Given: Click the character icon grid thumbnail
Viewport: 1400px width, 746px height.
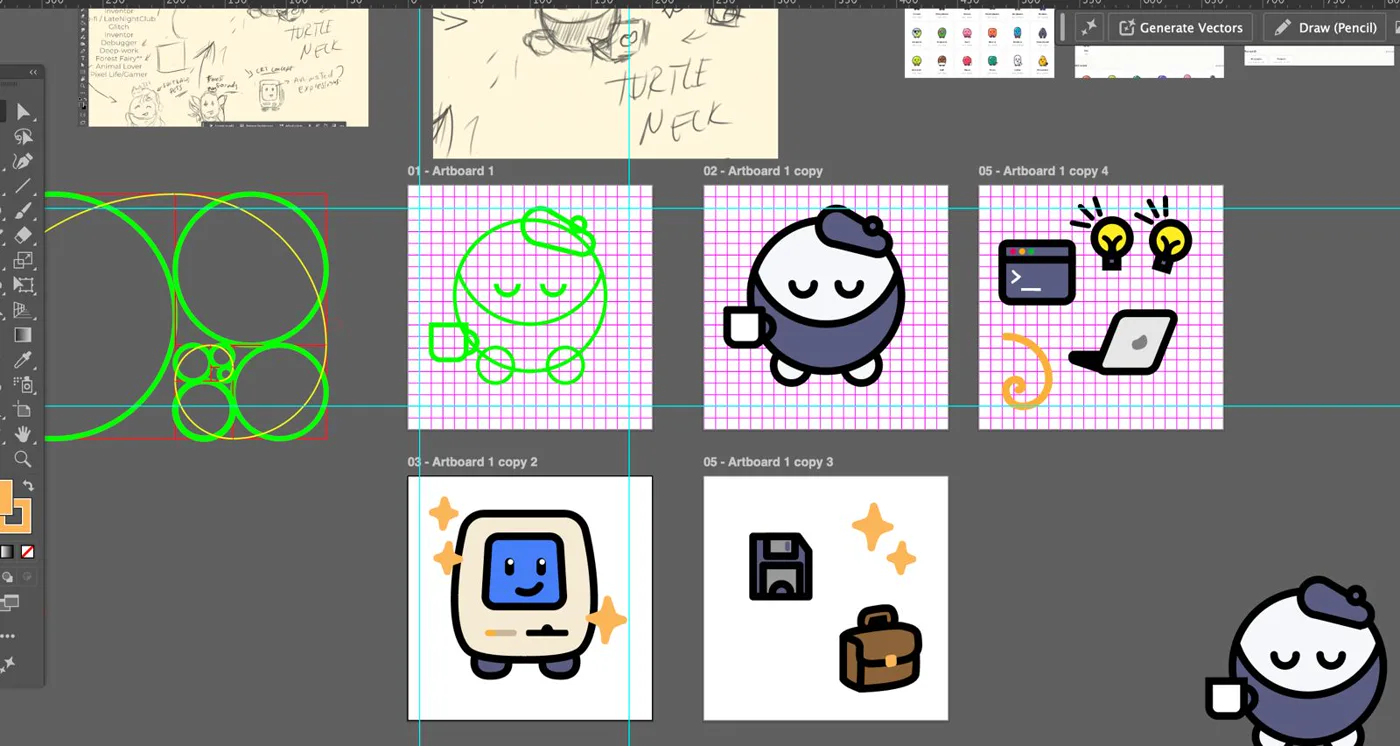Looking at the screenshot, I should [x=979, y=43].
